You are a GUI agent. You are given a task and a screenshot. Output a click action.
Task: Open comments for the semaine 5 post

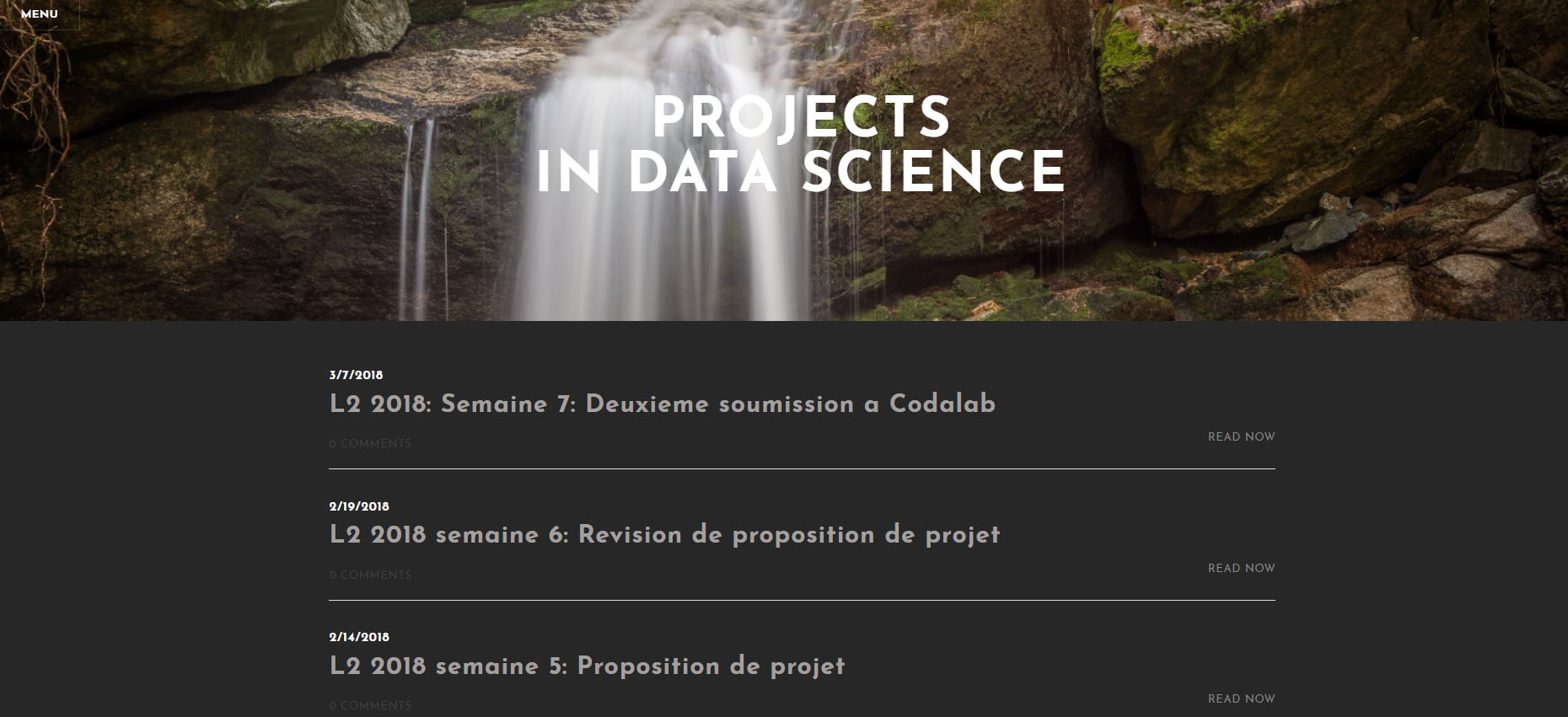coord(370,705)
